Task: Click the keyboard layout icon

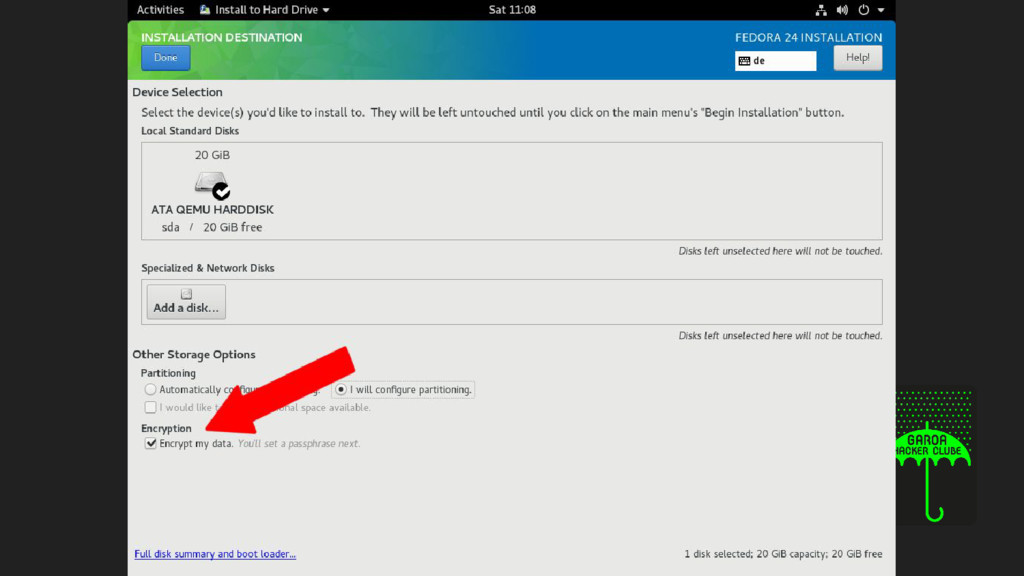Action: (x=744, y=61)
